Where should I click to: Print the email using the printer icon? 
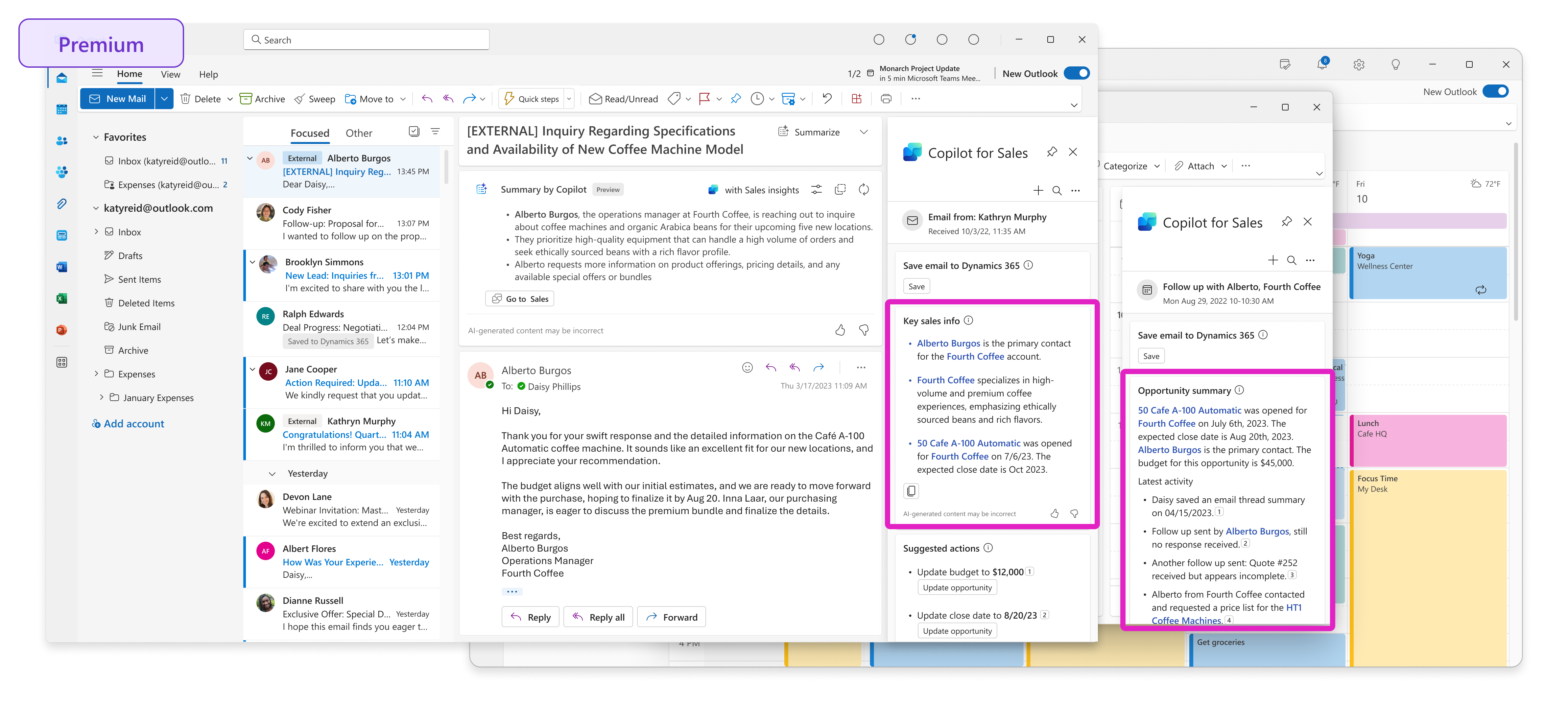coord(886,98)
